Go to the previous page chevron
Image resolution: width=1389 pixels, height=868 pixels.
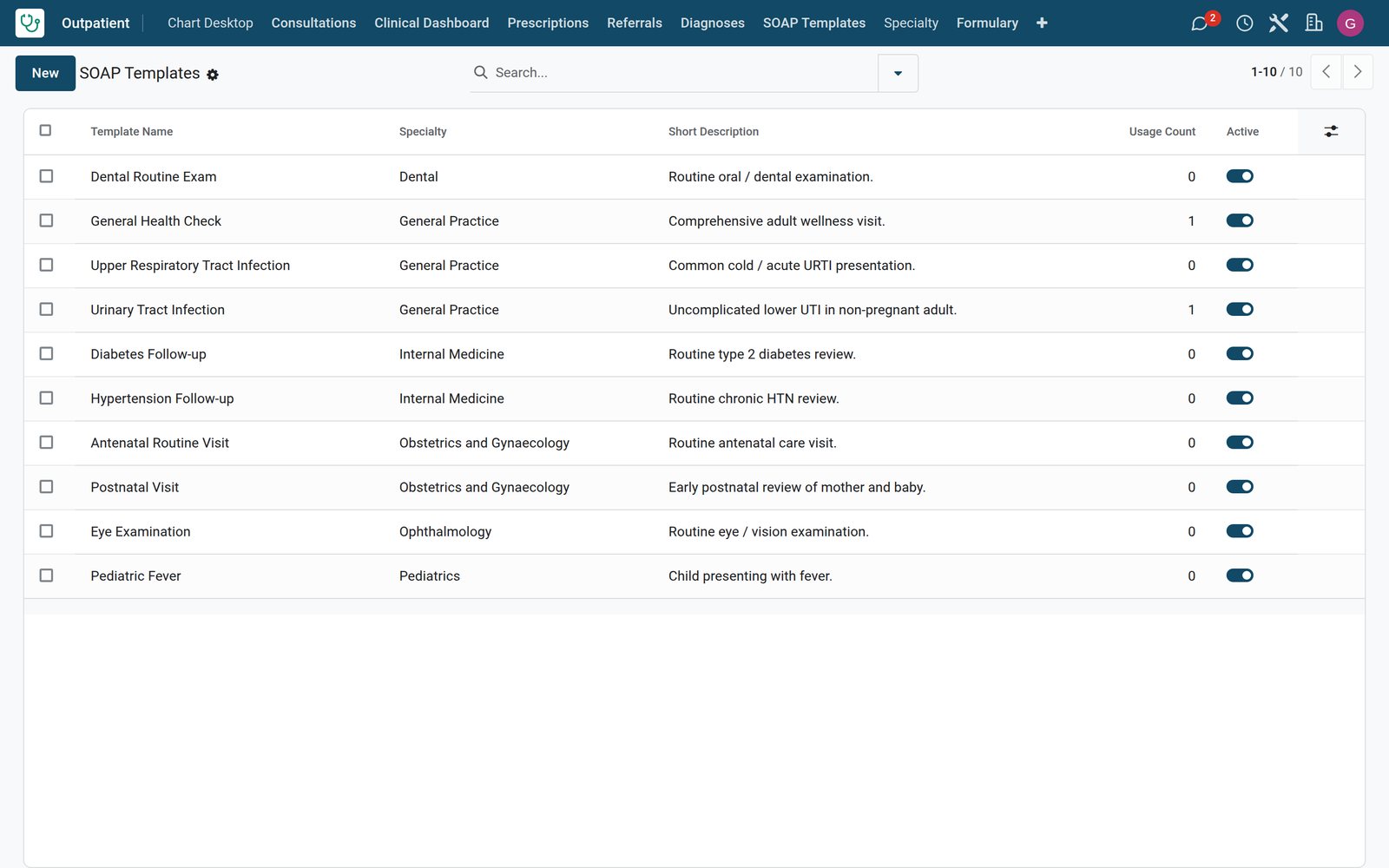[1326, 72]
